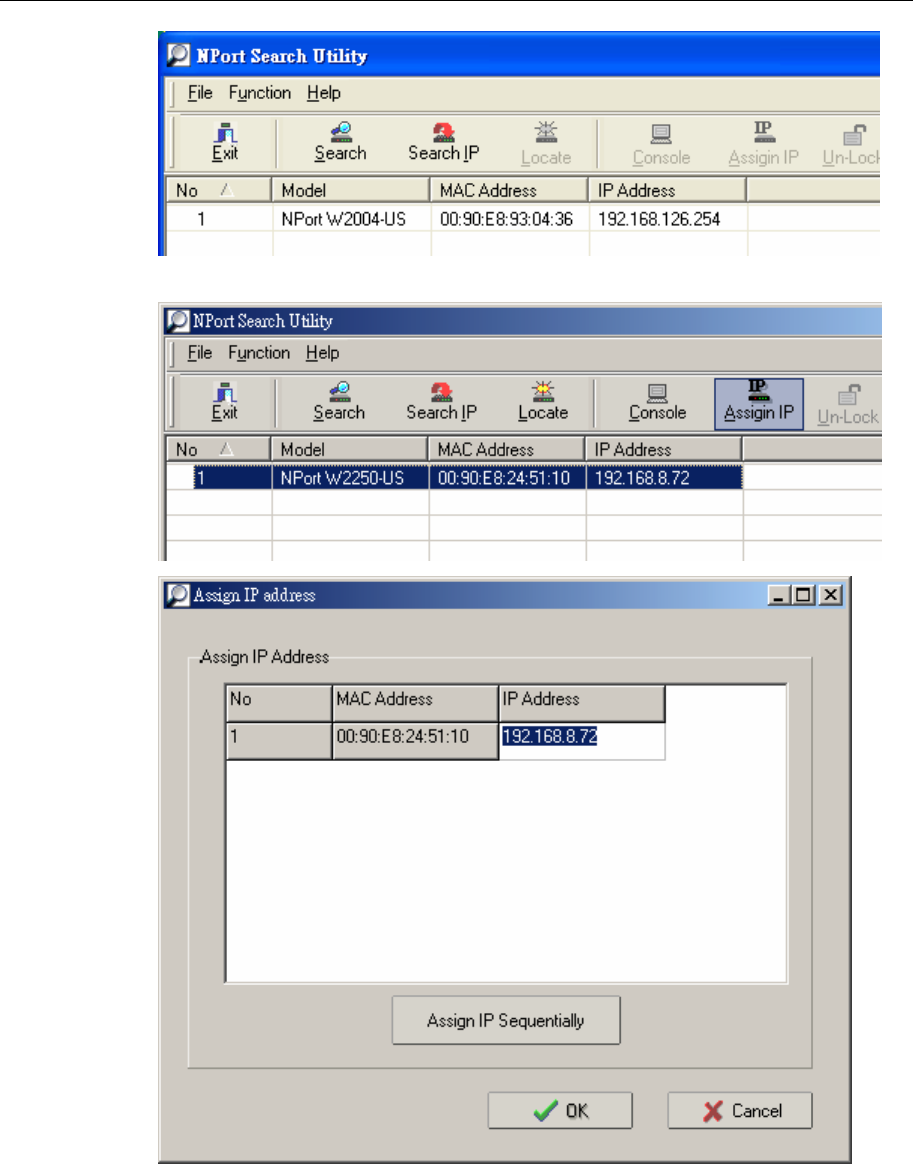Open File menu in top NPort window

pyautogui.click(x=200, y=93)
